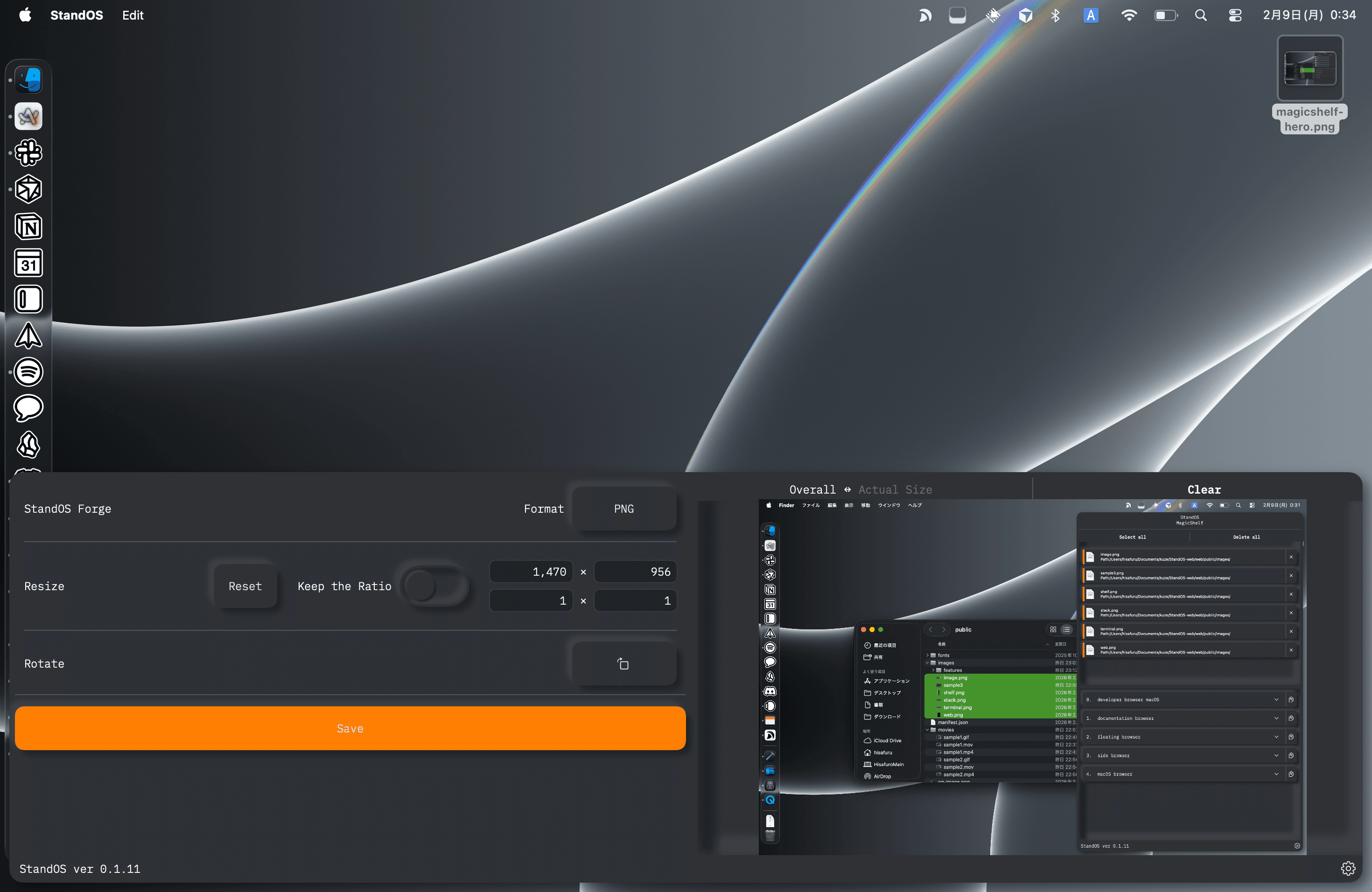Open Obsidian from the dock
Viewport: 1372px width, 892px height.
coord(28,445)
